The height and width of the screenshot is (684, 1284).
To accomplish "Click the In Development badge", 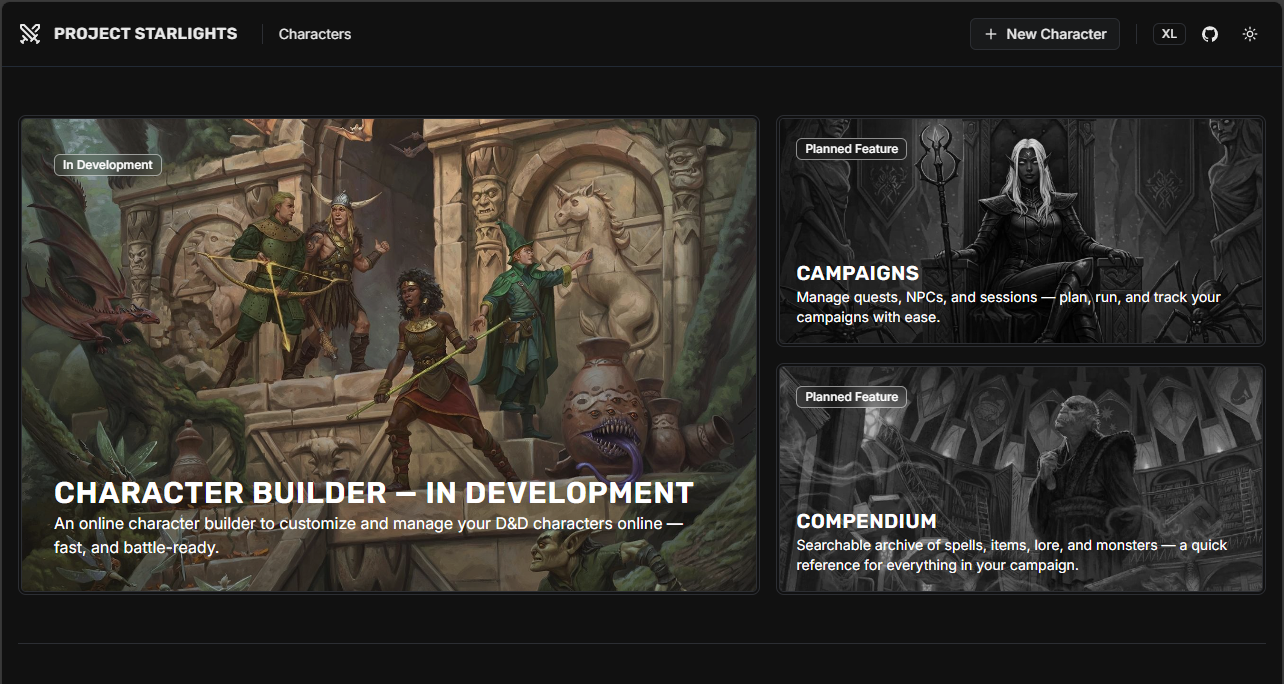I will click(x=108, y=165).
